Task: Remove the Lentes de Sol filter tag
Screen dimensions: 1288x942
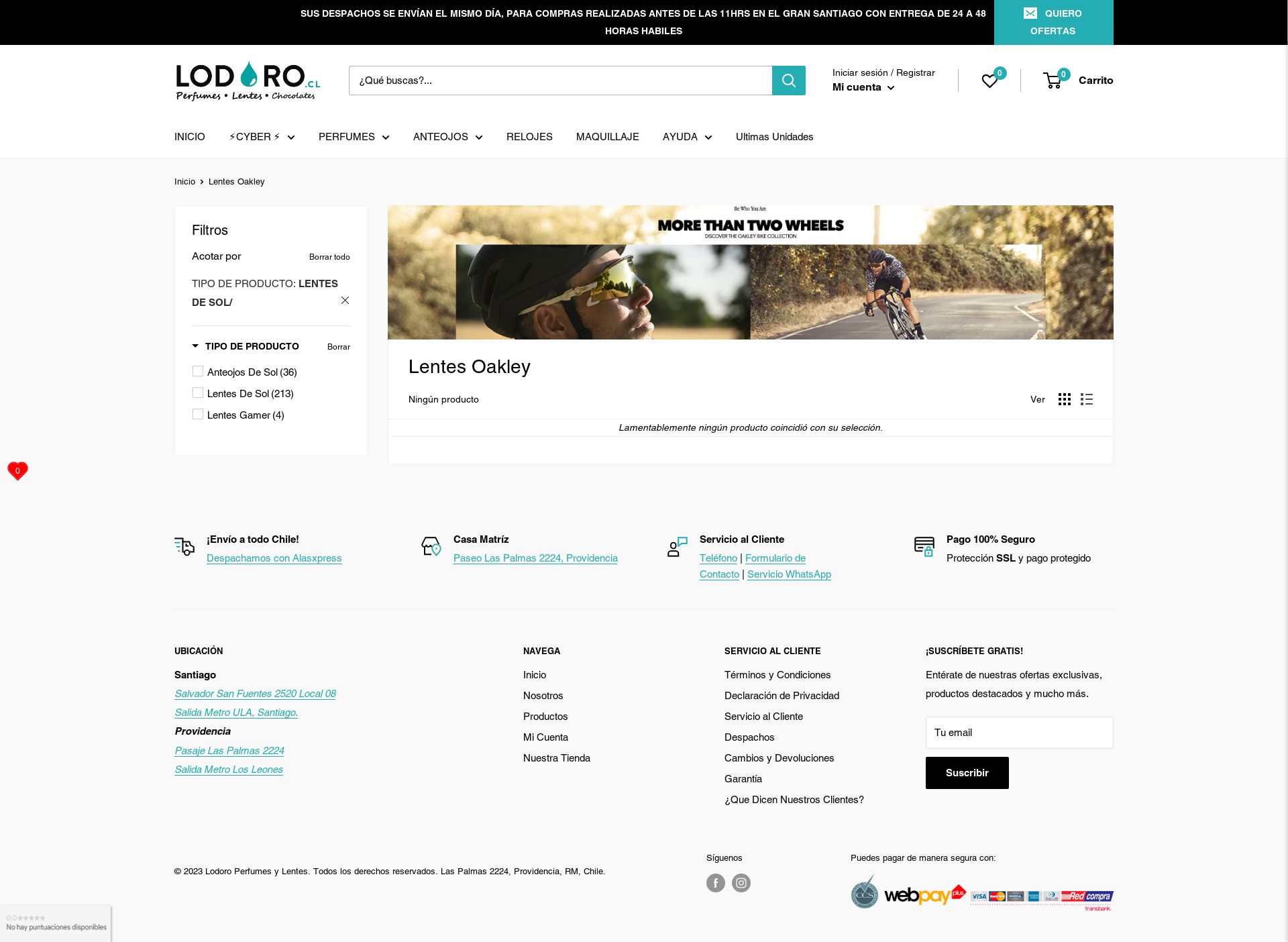Action: (345, 300)
